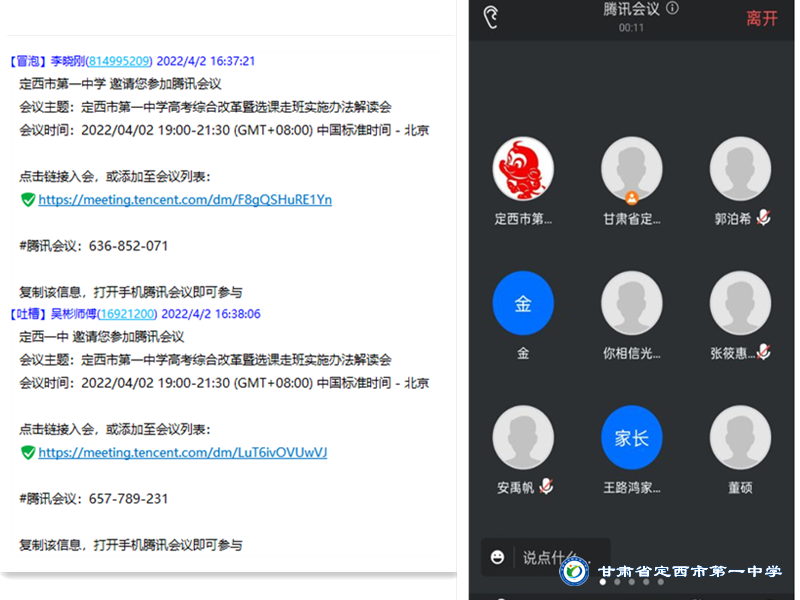Image resolution: width=800 pixels, height=600 pixels.
Task: Click the 腾讯会议 title text
Action: [x=631, y=9]
